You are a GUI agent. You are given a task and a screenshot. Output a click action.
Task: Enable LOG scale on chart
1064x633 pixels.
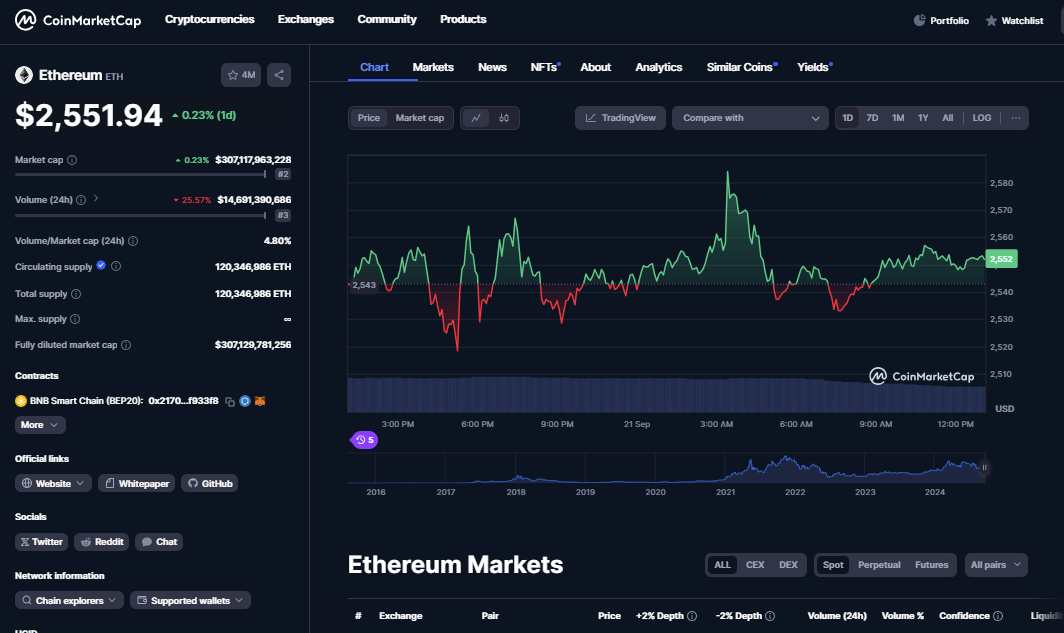[x=981, y=118]
